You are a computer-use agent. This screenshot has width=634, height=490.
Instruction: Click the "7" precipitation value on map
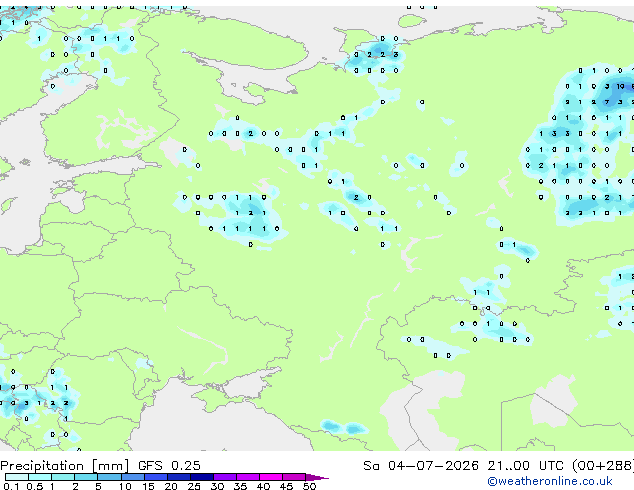coord(607,102)
